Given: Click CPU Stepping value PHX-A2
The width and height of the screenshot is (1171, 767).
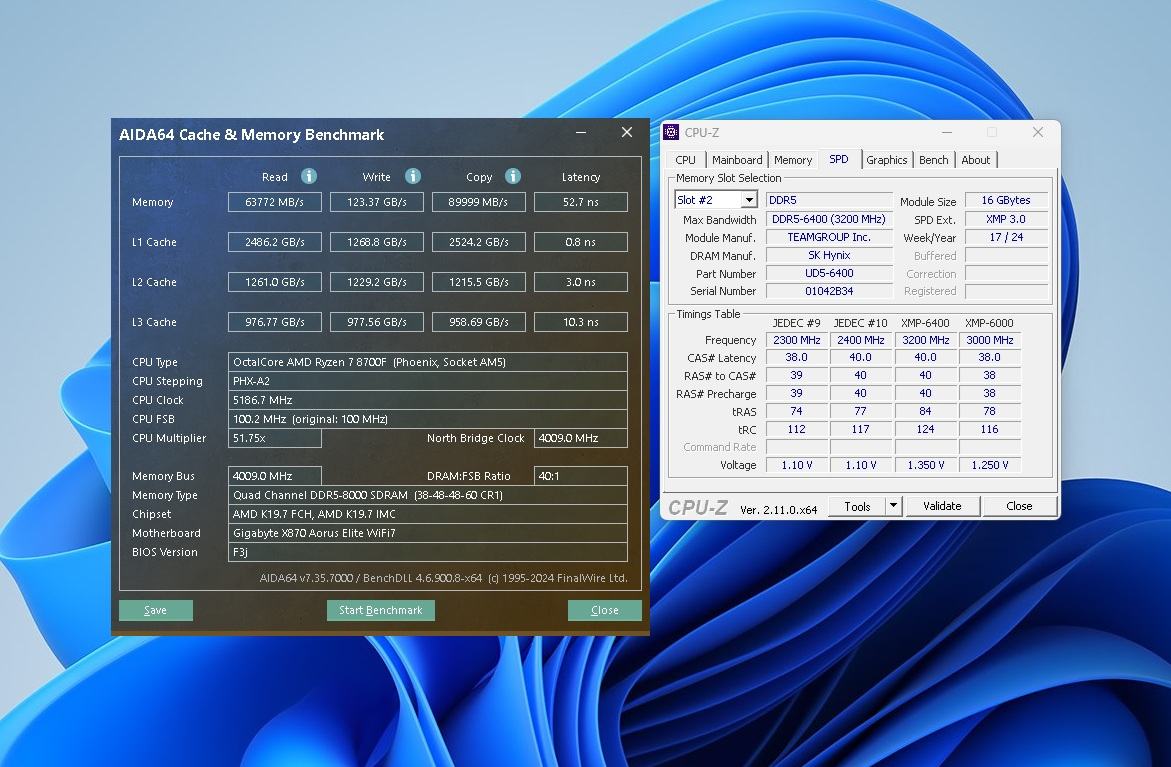Looking at the screenshot, I should pos(427,381).
